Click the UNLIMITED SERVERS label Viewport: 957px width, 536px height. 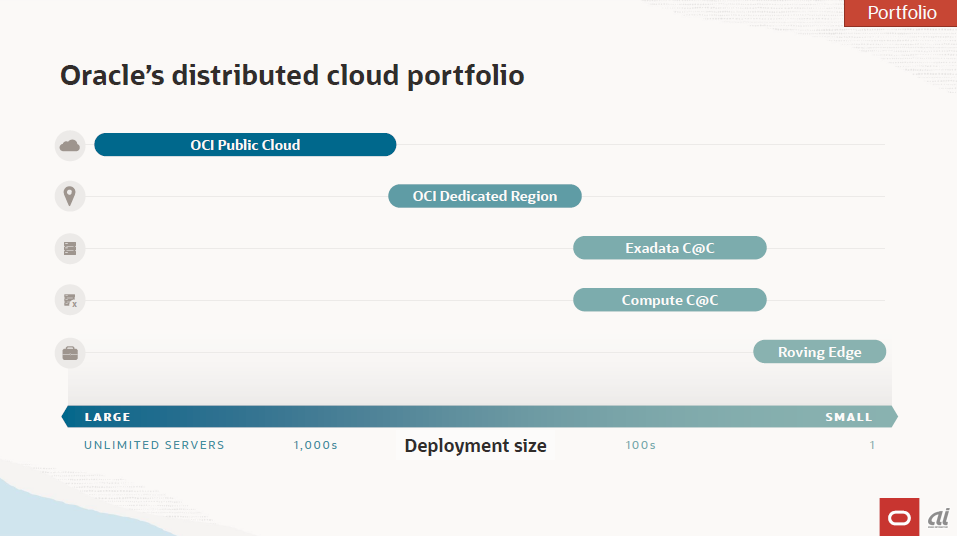pos(154,445)
